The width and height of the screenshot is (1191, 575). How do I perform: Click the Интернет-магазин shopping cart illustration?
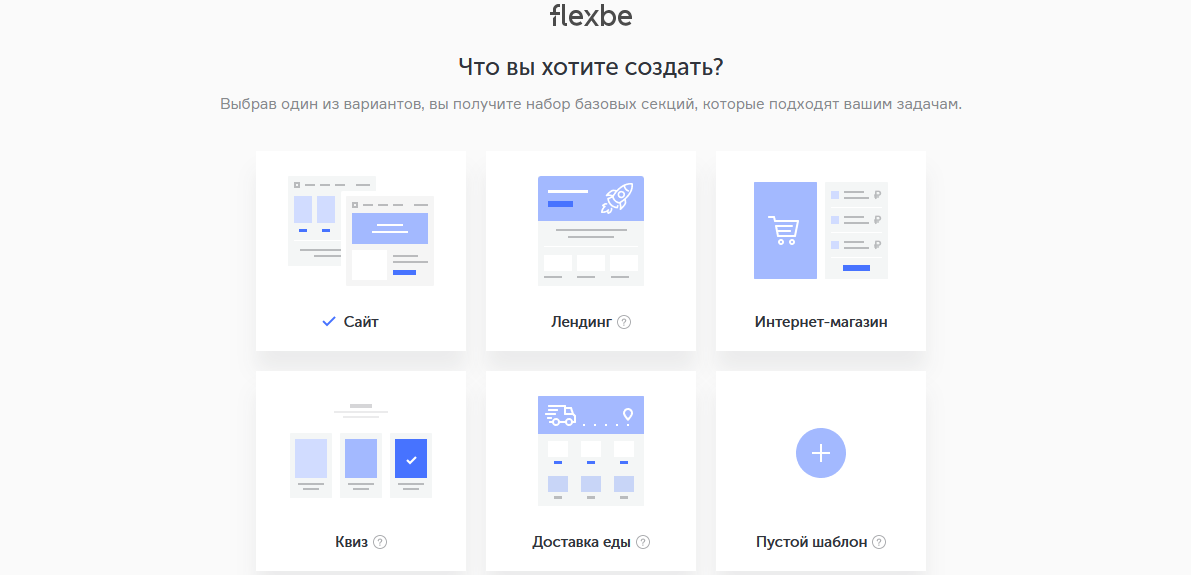pos(820,231)
